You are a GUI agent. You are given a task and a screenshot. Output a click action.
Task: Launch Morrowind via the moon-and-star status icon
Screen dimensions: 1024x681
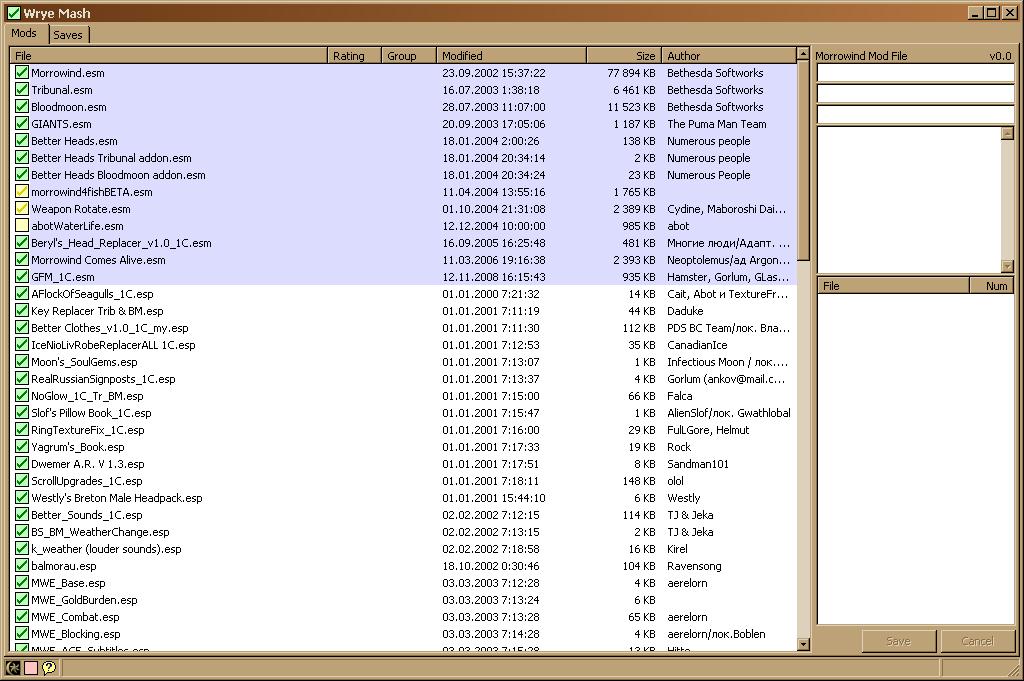13,667
